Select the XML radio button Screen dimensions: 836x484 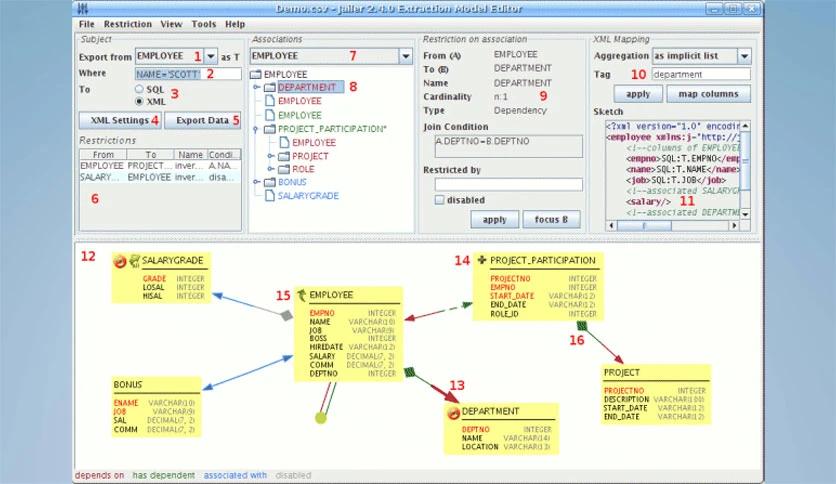click(139, 101)
